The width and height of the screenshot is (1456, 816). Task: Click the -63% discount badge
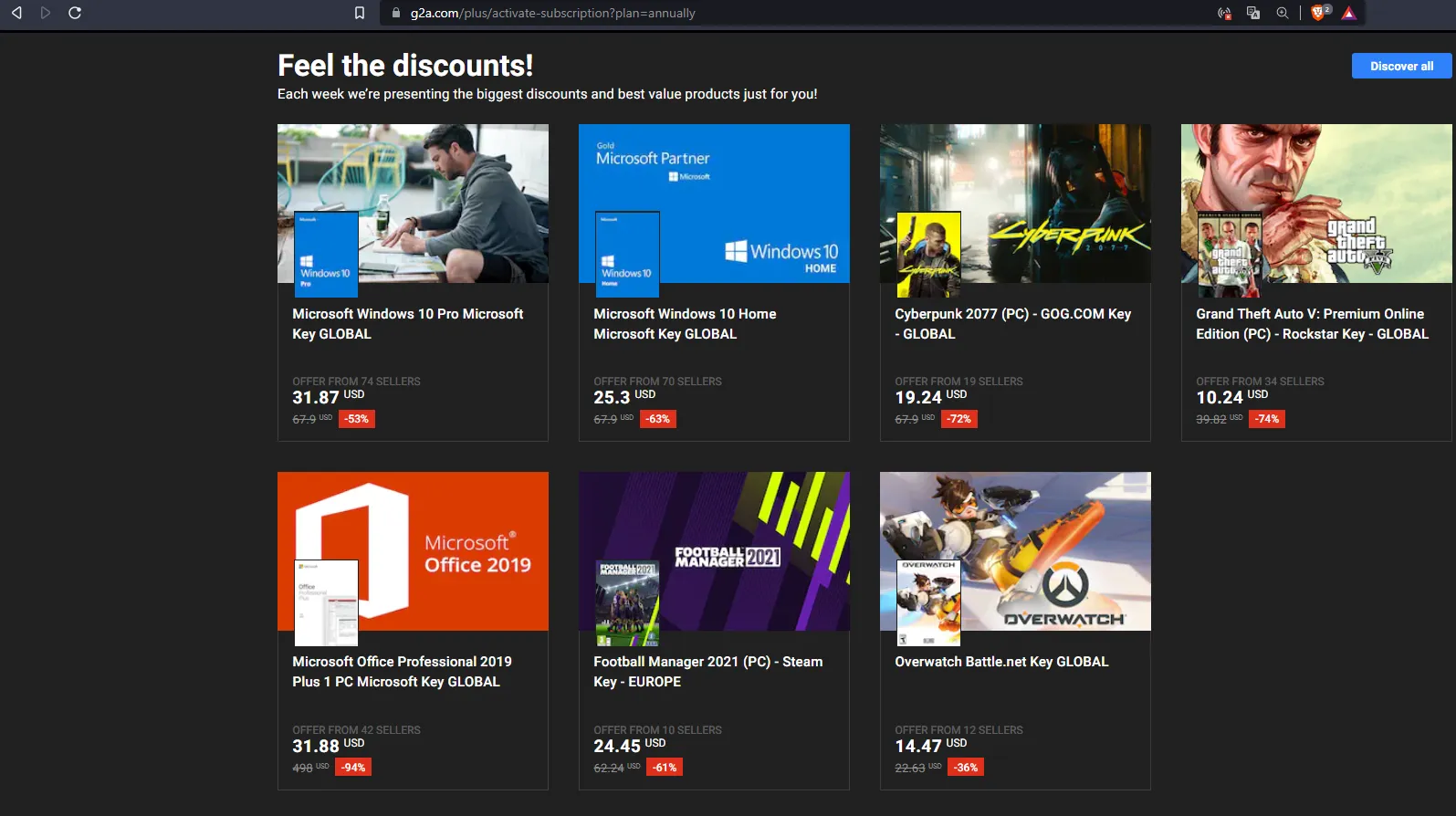click(658, 419)
